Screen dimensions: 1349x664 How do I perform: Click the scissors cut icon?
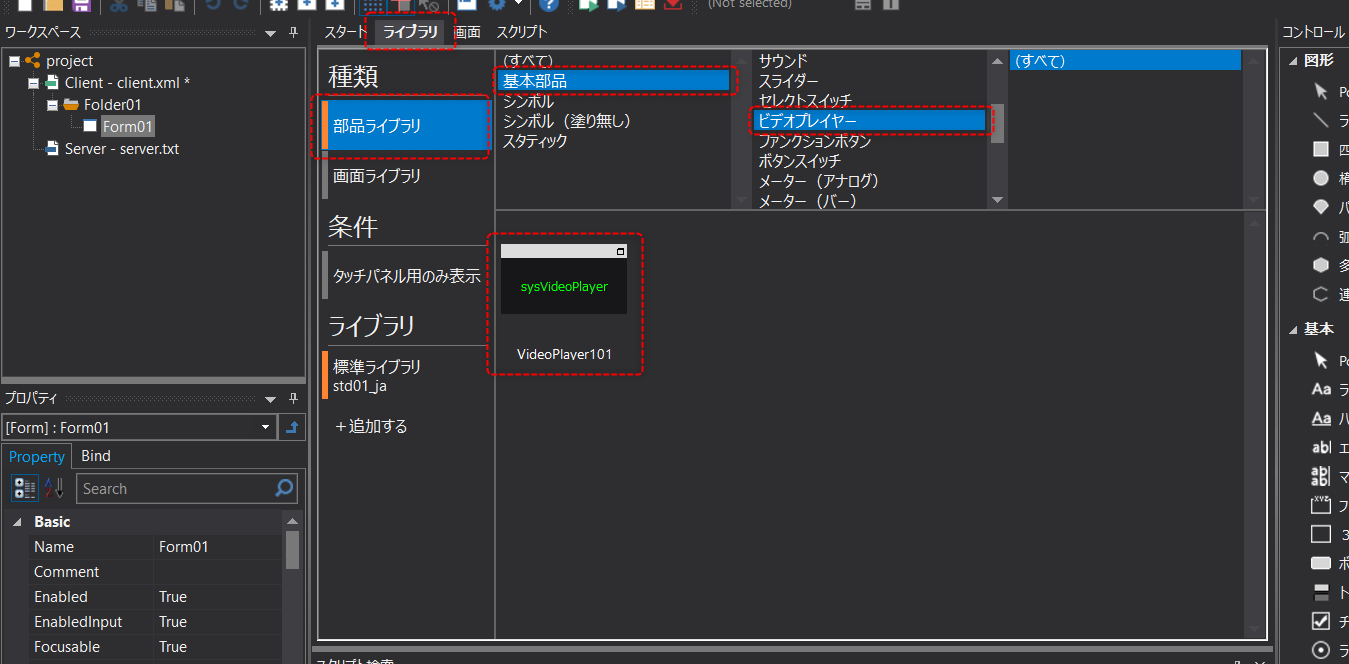pyautogui.click(x=118, y=7)
